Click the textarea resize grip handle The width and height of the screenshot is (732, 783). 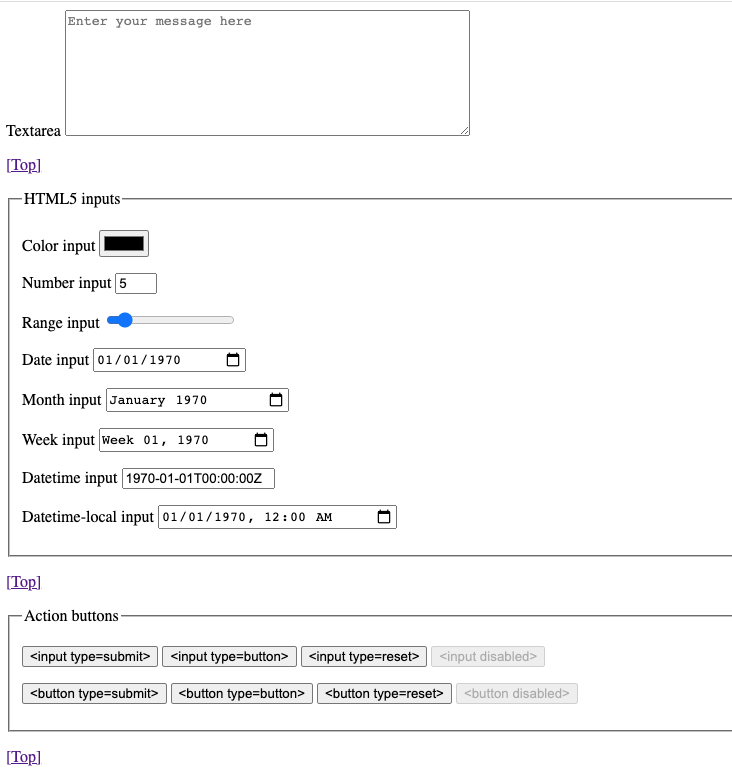pyautogui.click(x=464, y=130)
